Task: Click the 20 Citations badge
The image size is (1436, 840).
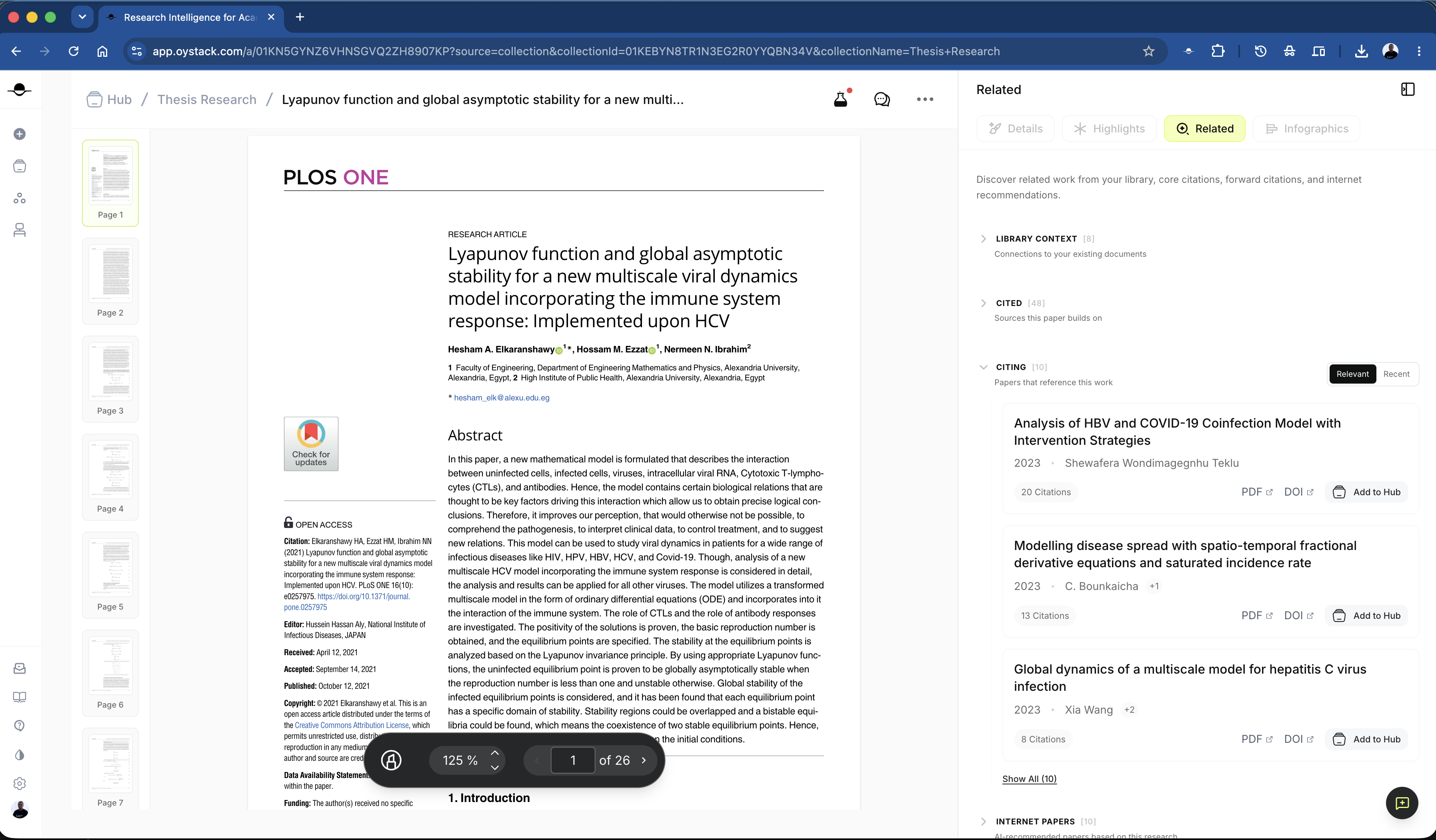Action: click(1046, 492)
